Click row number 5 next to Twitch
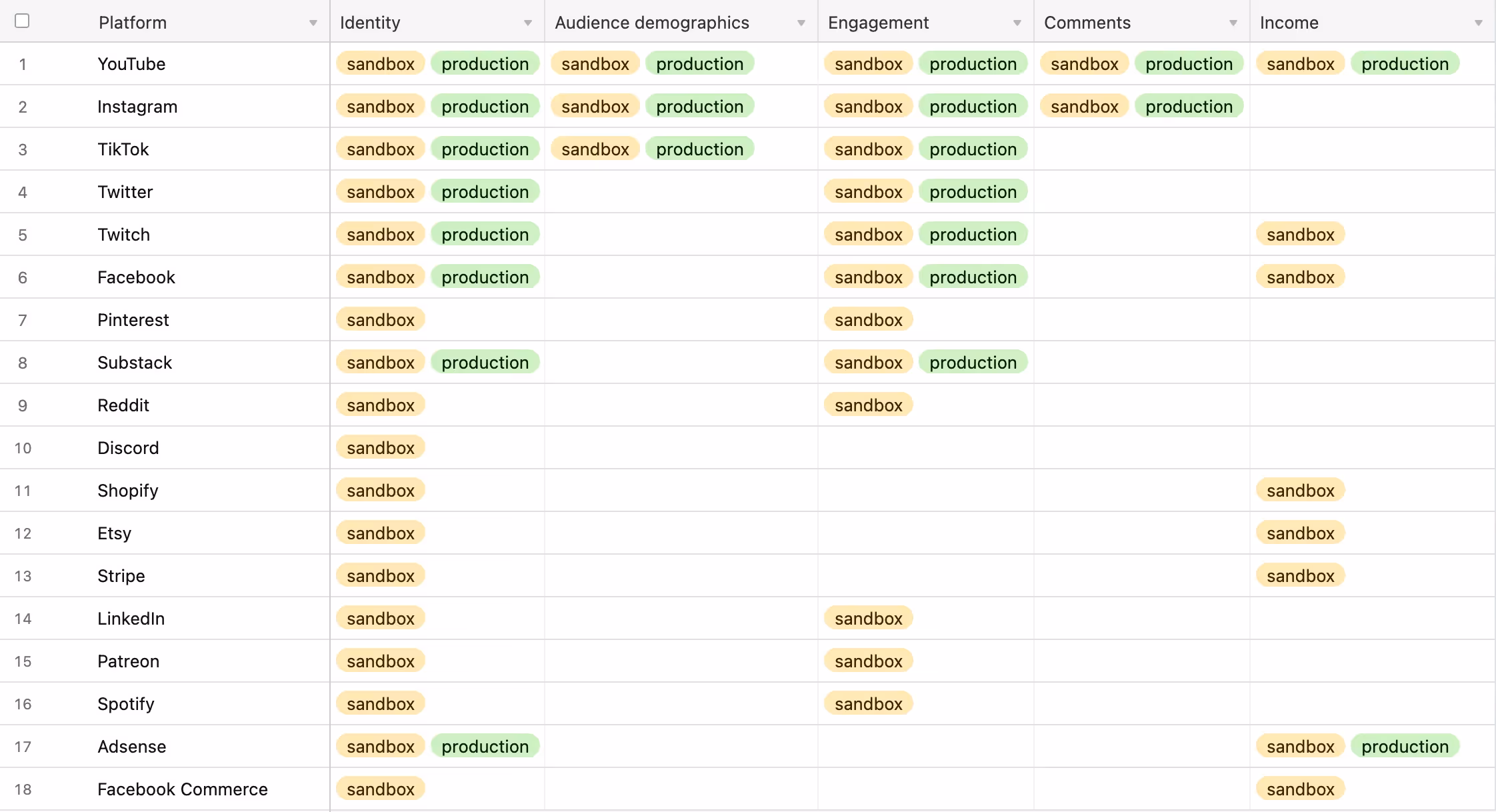The height and width of the screenshot is (812, 1496). click(x=23, y=234)
